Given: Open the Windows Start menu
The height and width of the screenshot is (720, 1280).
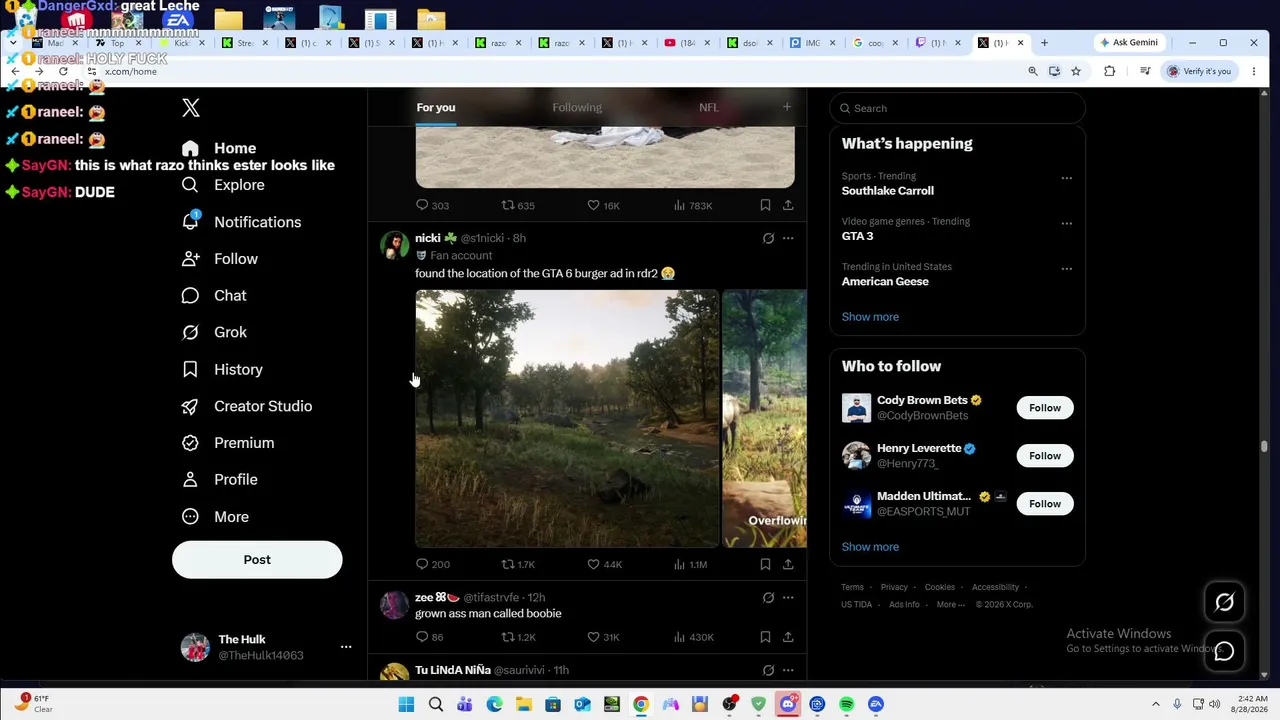Looking at the screenshot, I should point(406,704).
